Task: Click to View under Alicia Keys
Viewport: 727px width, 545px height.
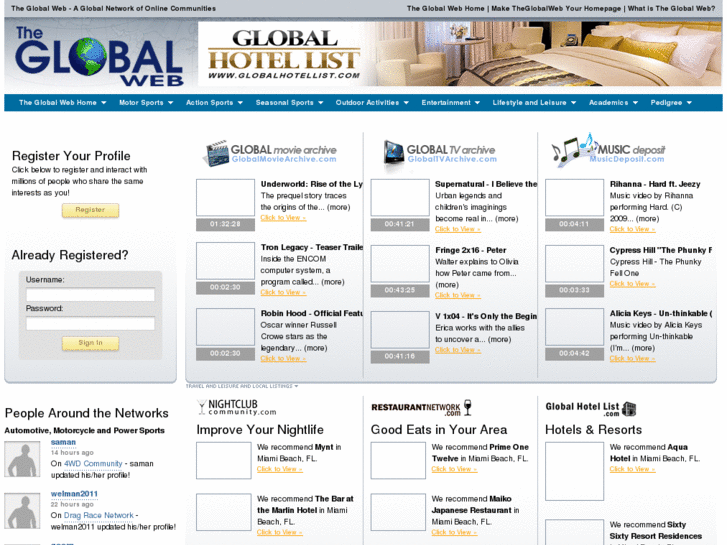Action: [x=632, y=359]
